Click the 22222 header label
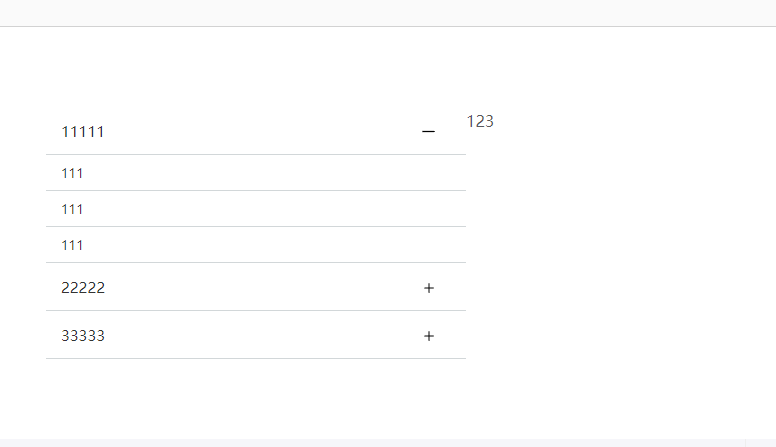This screenshot has height=447, width=776. 83,288
